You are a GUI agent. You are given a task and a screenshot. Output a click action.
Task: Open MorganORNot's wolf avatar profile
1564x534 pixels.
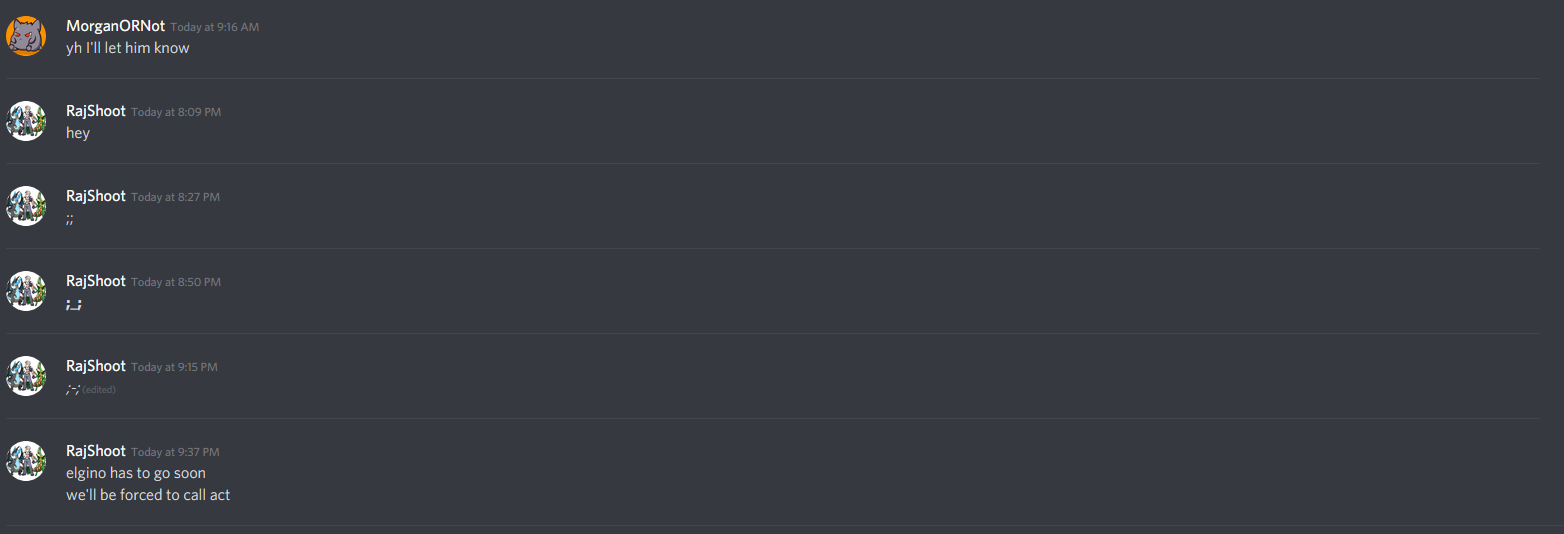click(25, 36)
